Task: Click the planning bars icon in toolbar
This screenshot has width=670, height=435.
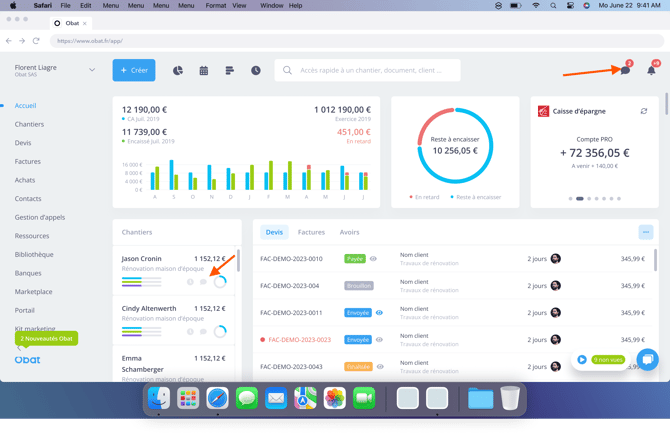Action: coord(230,71)
